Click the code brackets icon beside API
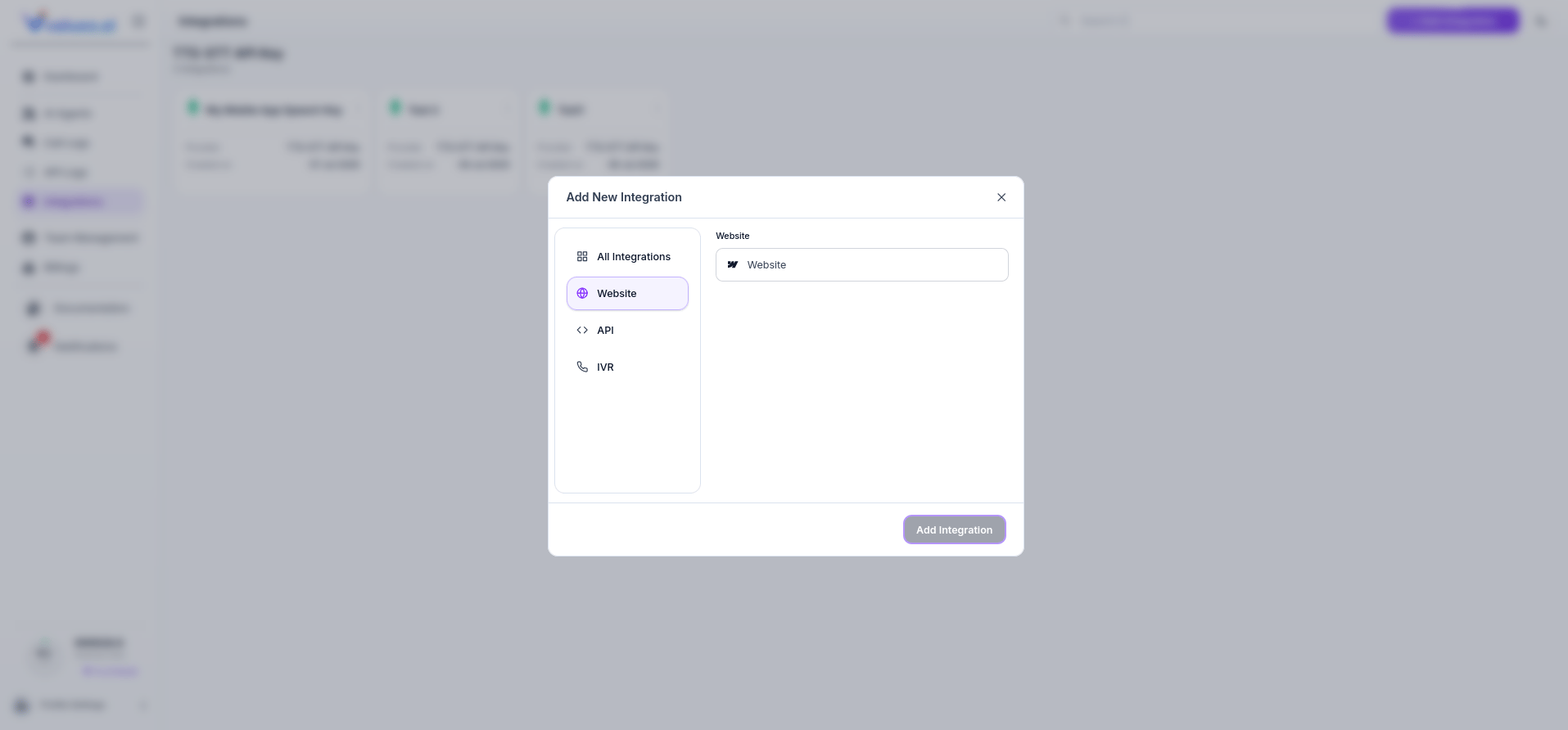Screen dimensions: 1568x730 coord(582,331)
